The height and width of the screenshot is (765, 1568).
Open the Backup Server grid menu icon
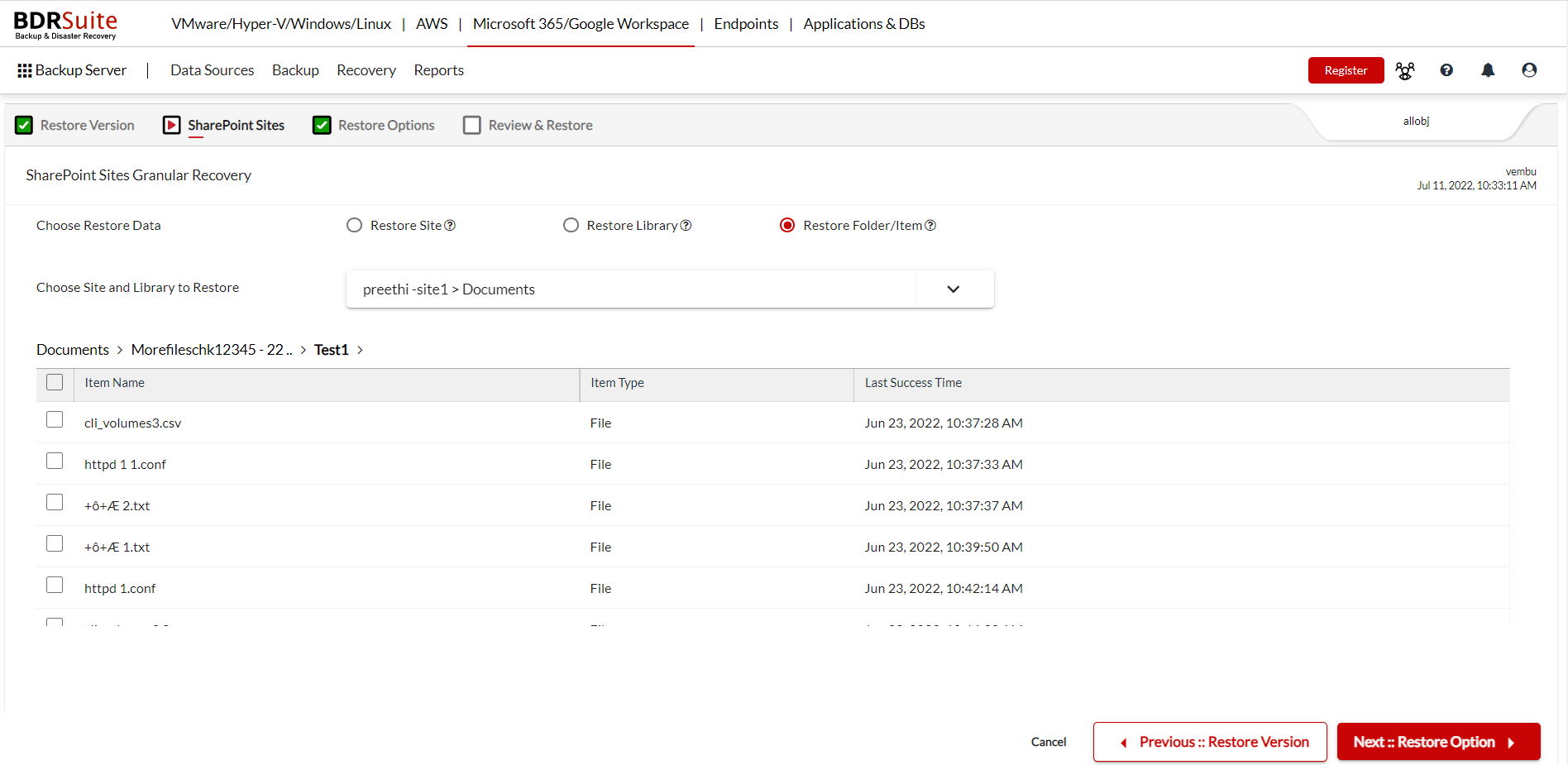click(25, 71)
